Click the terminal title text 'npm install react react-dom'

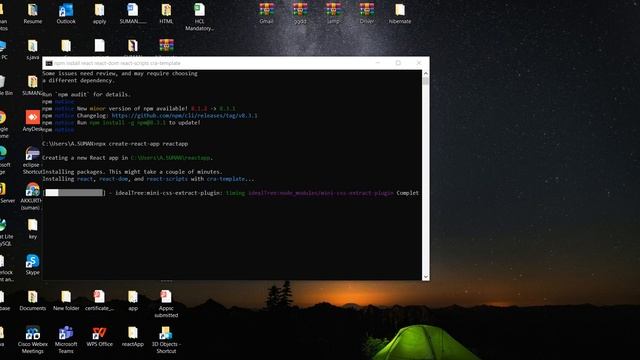(x=117, y=63)
